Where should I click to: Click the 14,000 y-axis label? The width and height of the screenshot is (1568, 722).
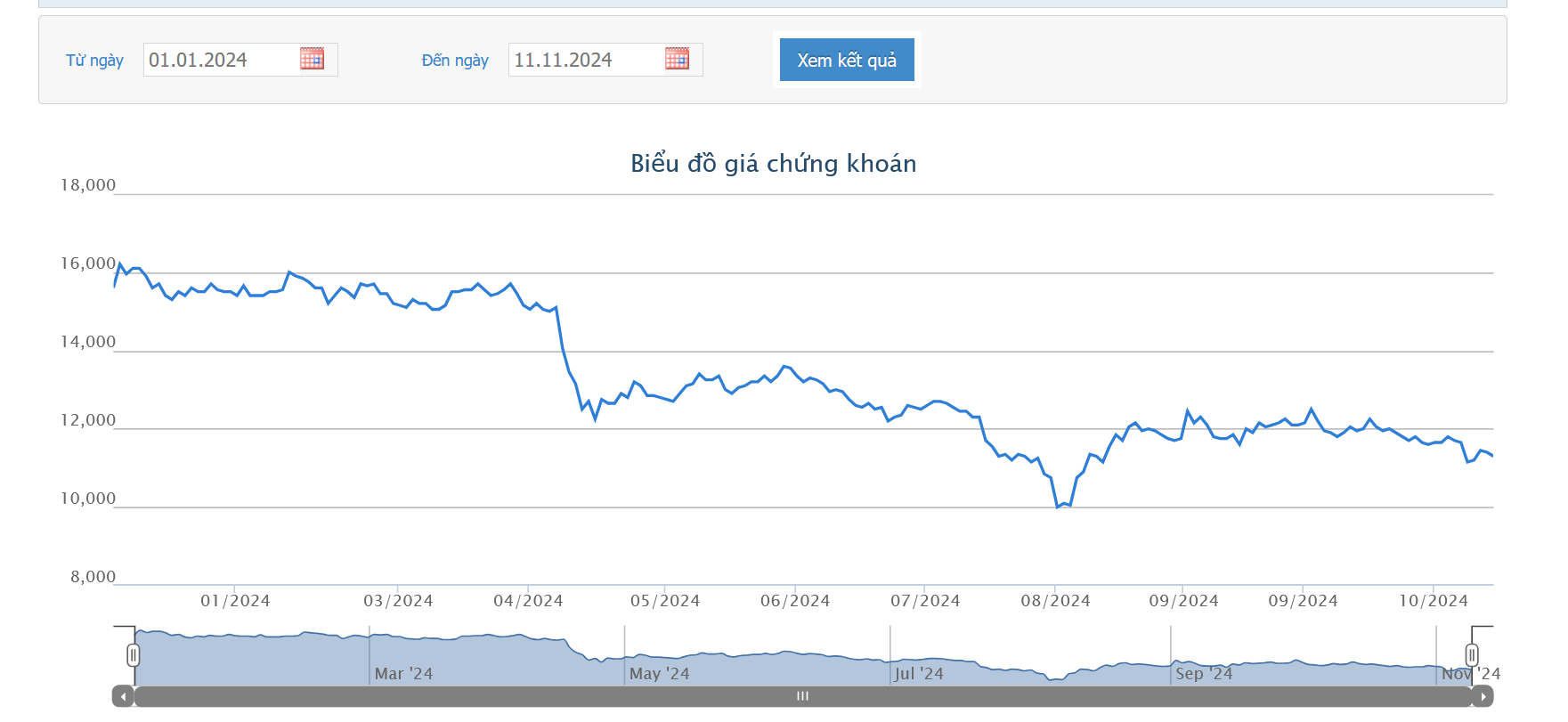pyautogui.click(x=88, y=342)
